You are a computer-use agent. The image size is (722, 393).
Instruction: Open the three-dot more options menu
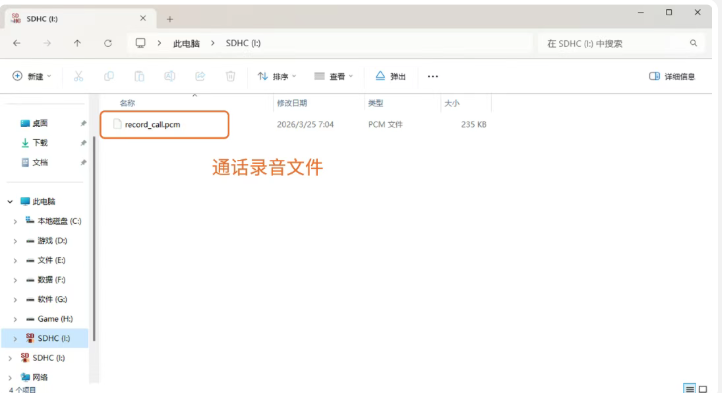[x=433, y=76]
